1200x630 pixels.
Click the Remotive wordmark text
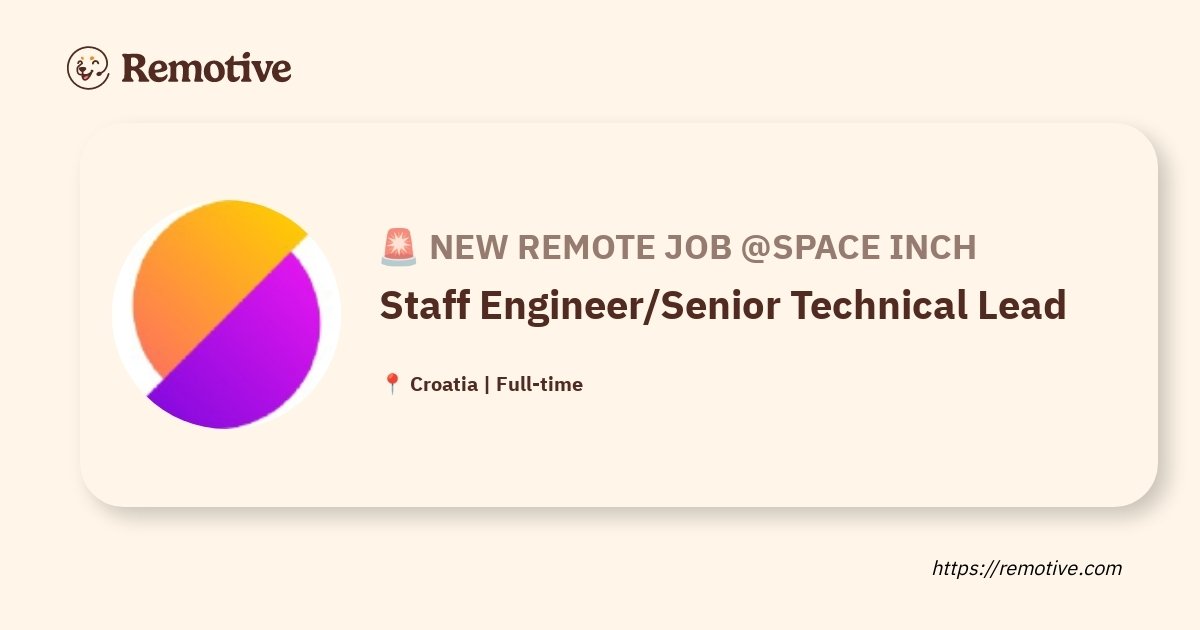coord(207,68)
